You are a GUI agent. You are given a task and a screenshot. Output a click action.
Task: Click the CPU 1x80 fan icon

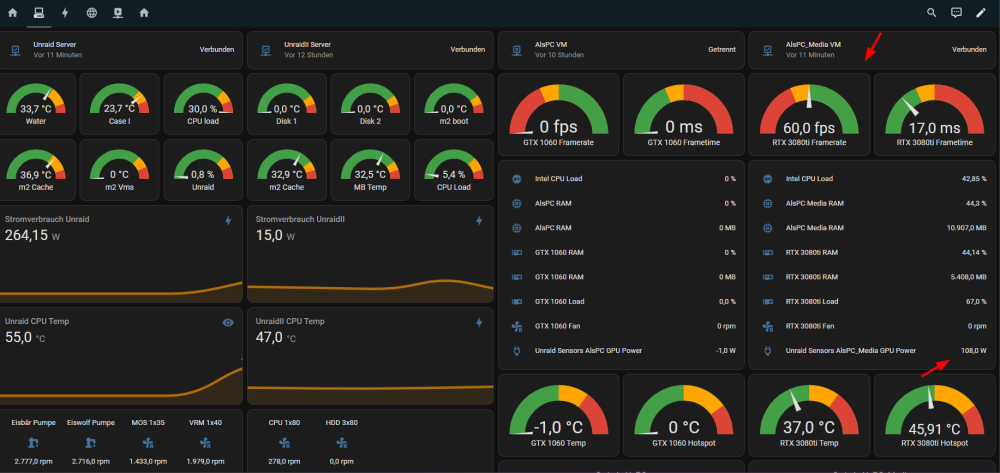284,442
